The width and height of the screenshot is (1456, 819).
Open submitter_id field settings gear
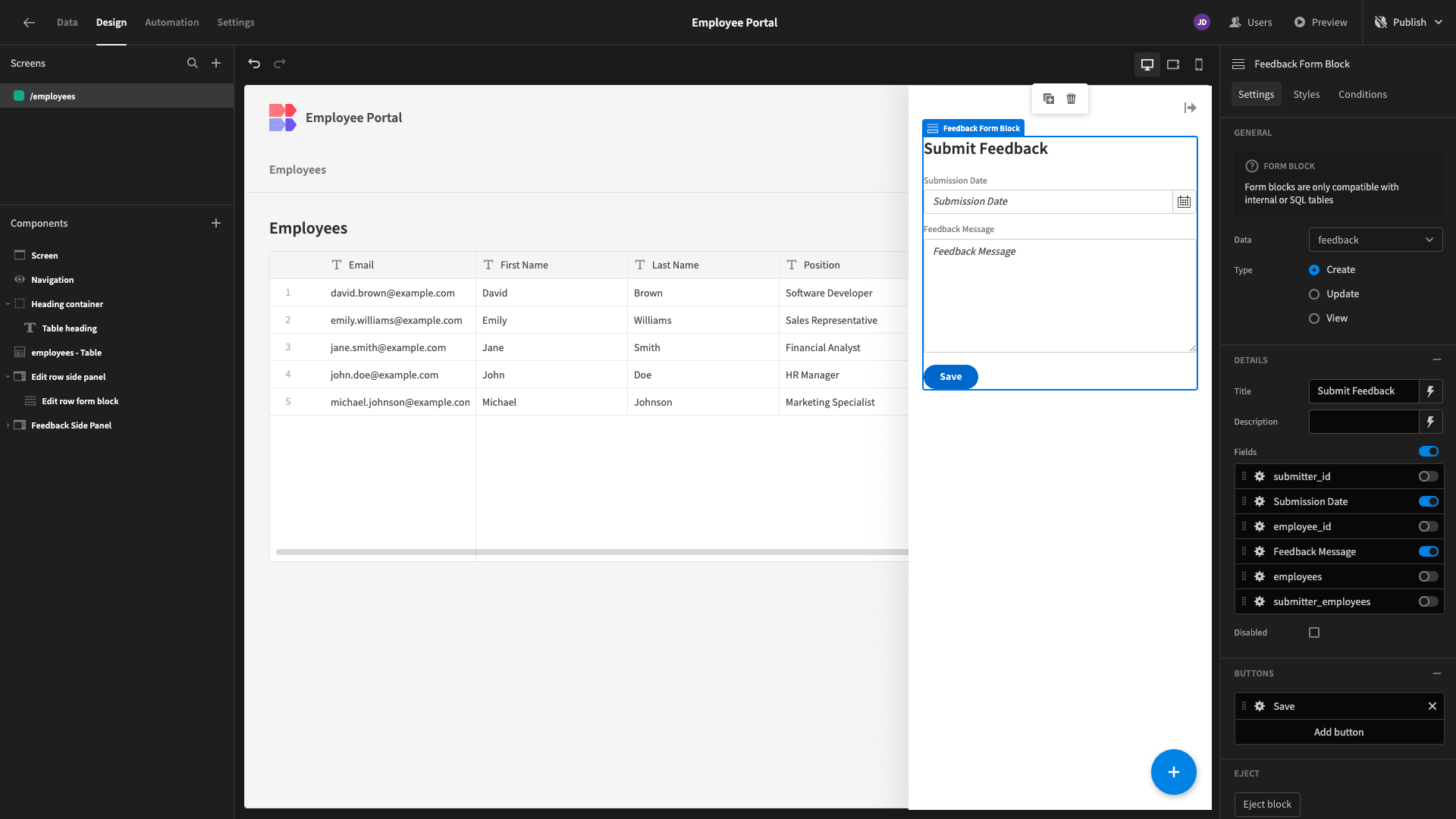click(1260, 476)
